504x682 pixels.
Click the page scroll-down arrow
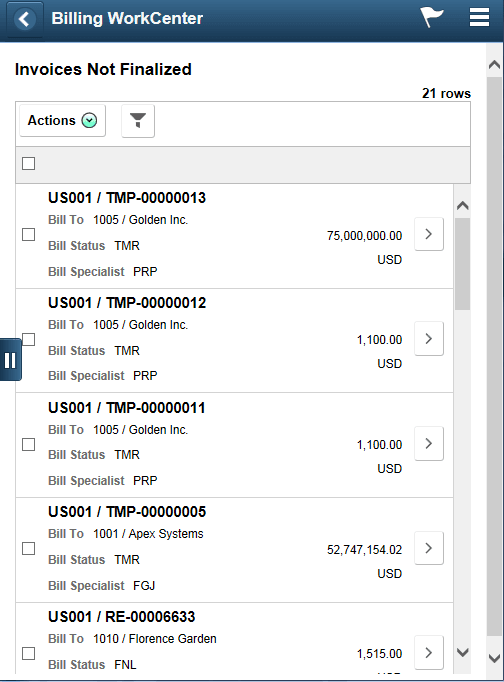tap(494, 658)
